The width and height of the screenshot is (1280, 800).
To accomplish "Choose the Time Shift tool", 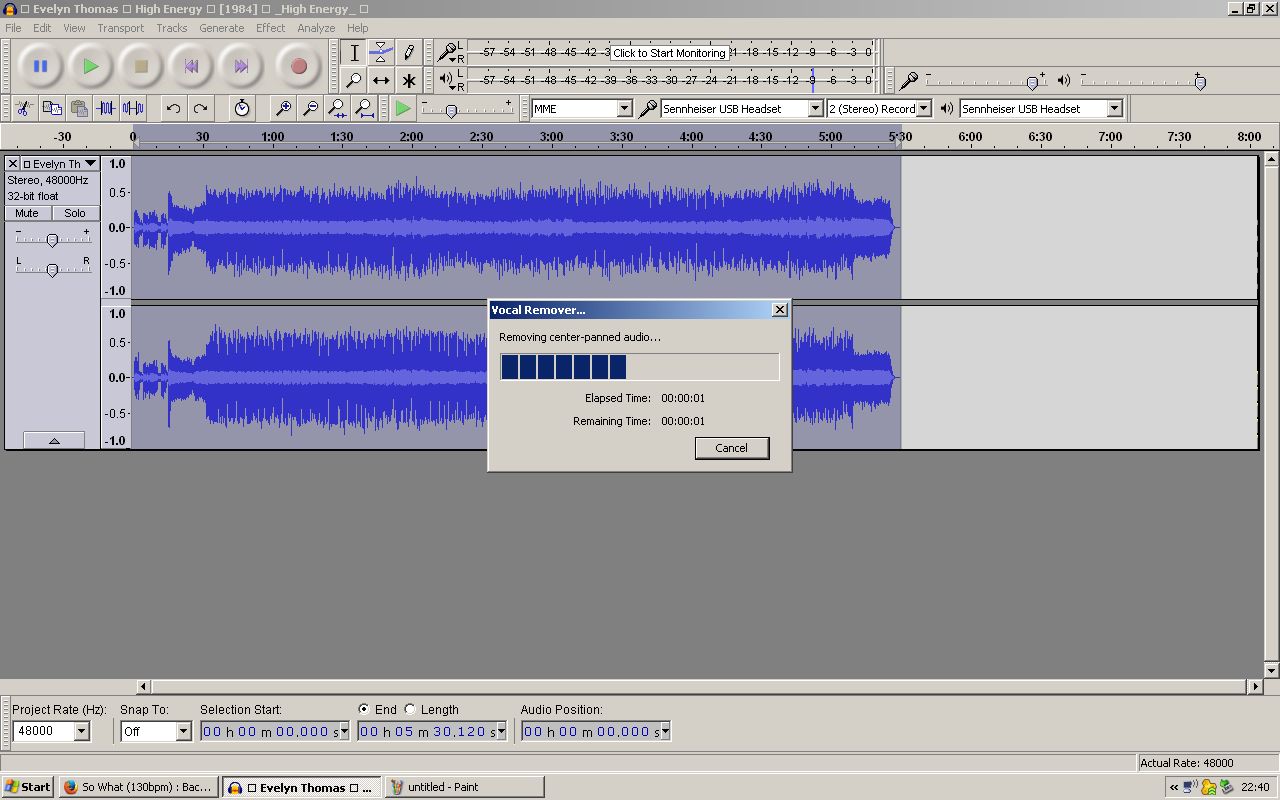I will [x=381, y=80].
